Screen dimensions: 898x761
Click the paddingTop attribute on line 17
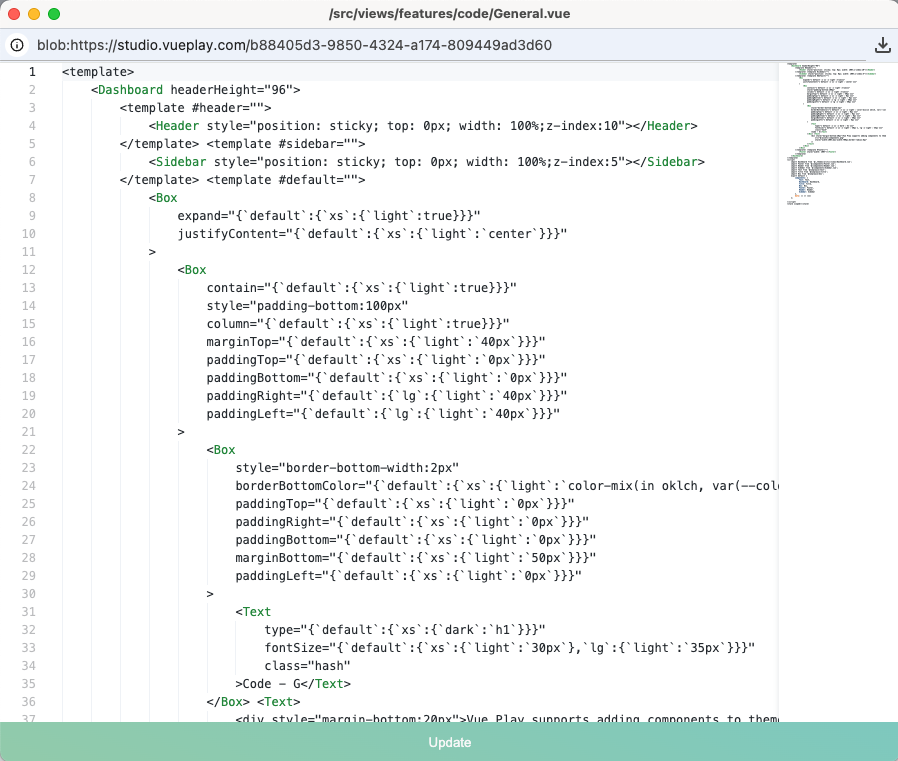point(376,360)
